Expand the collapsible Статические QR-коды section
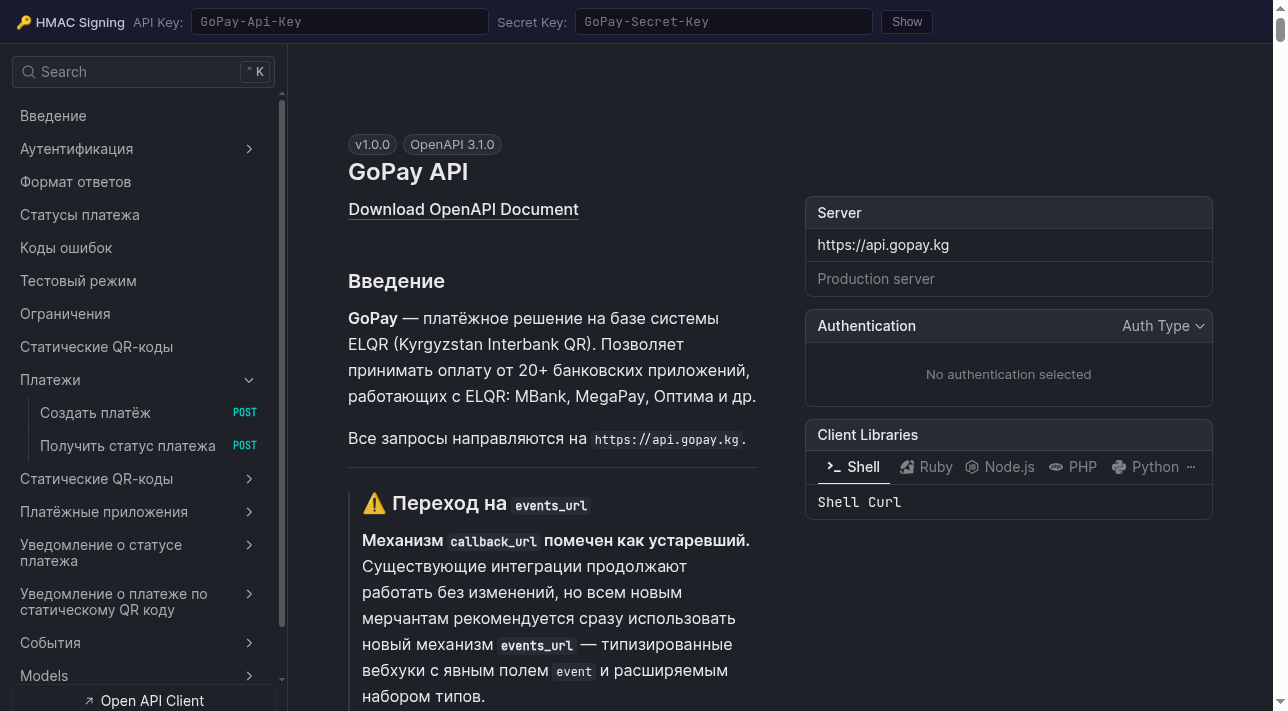 [249, 479]
